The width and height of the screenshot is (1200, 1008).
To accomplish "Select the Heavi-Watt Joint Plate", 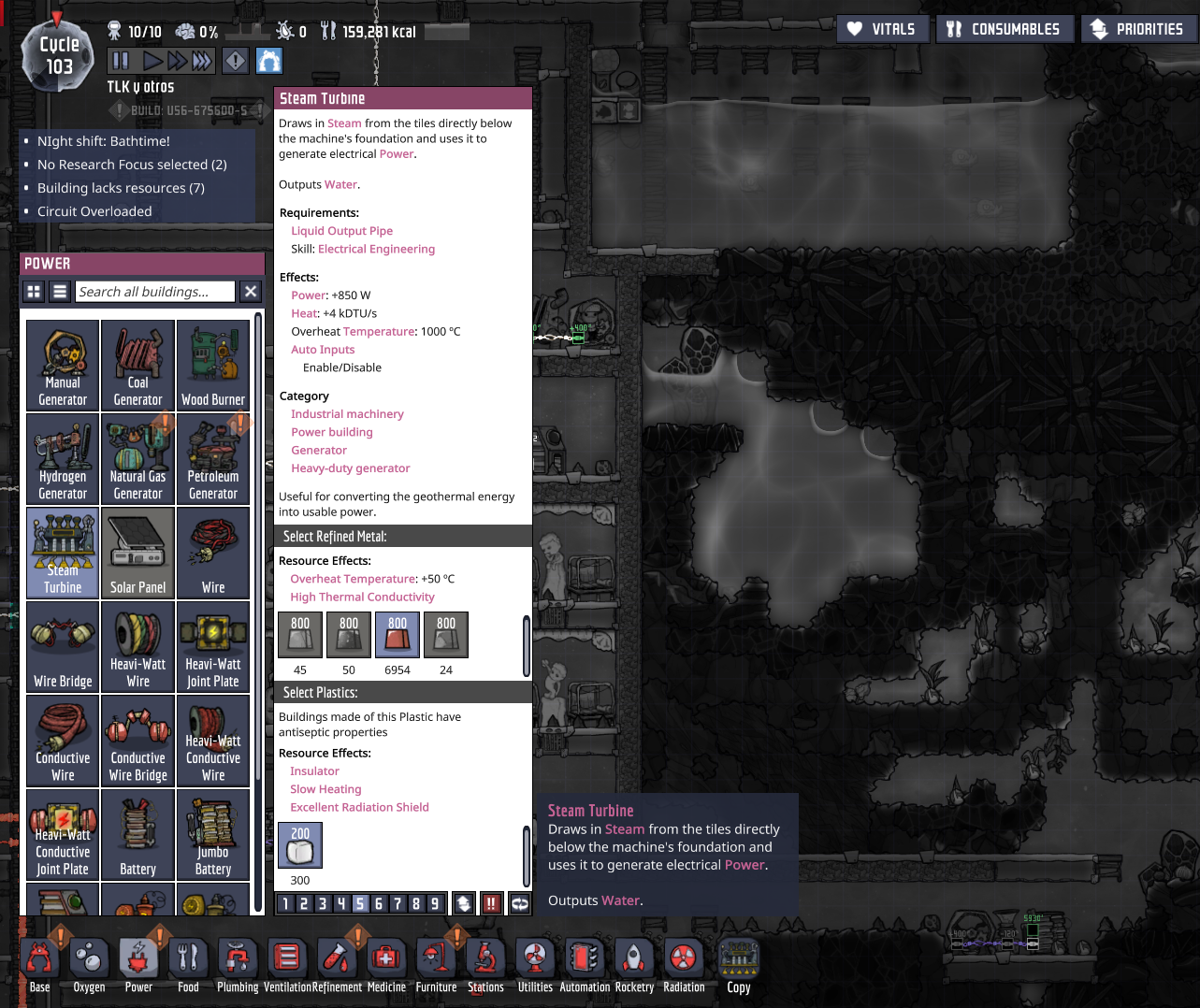I will click(213, 647).
